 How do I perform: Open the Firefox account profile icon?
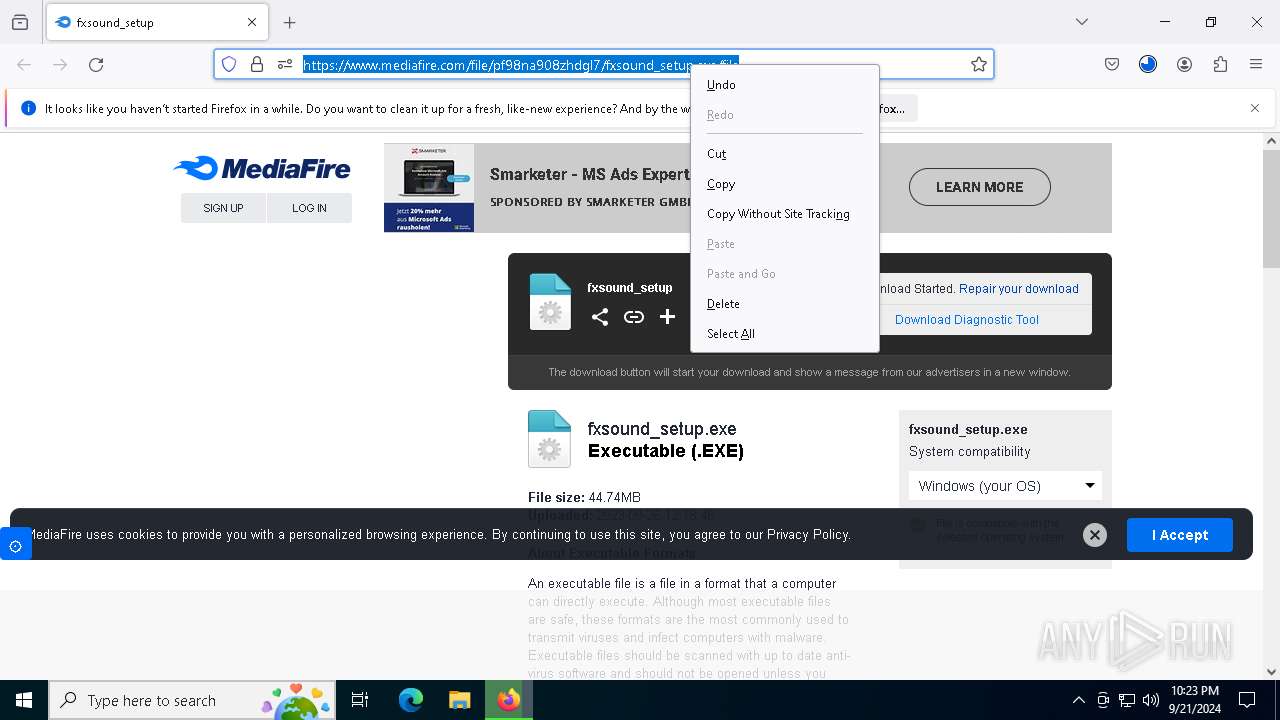click(x=1184, y=64)
